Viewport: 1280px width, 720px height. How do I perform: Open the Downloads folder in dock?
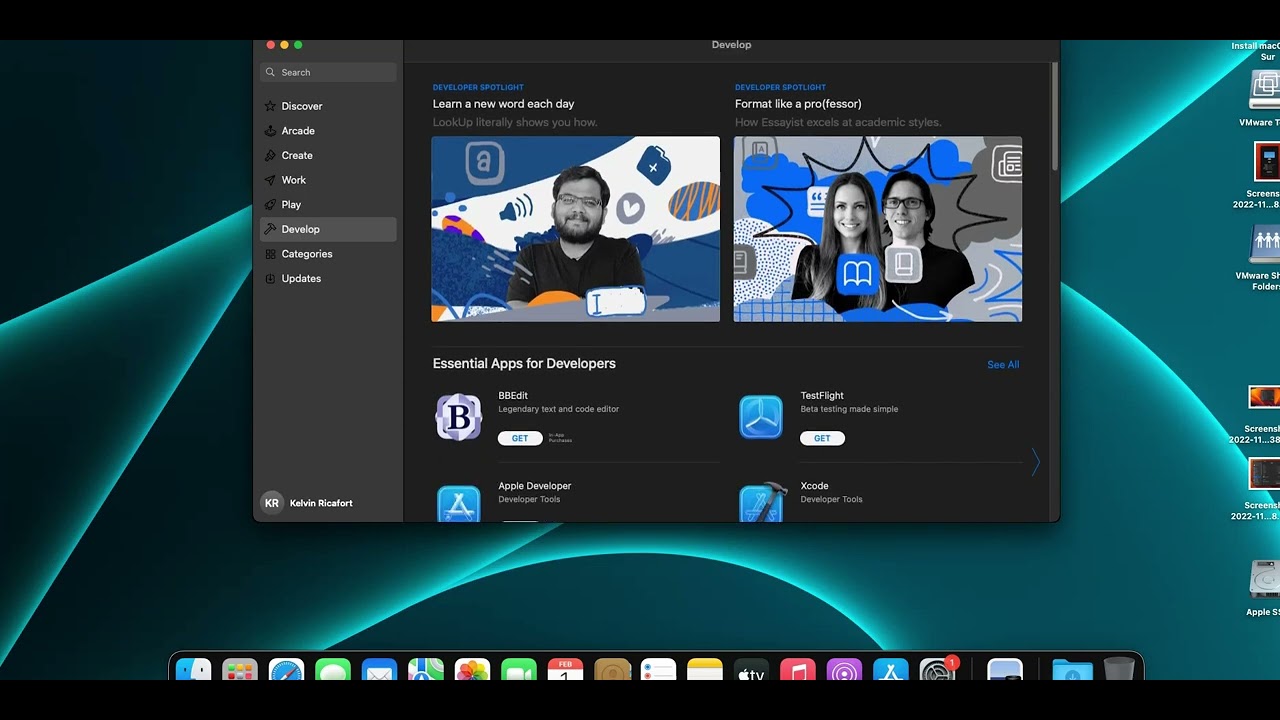(x=1073, y=670)
